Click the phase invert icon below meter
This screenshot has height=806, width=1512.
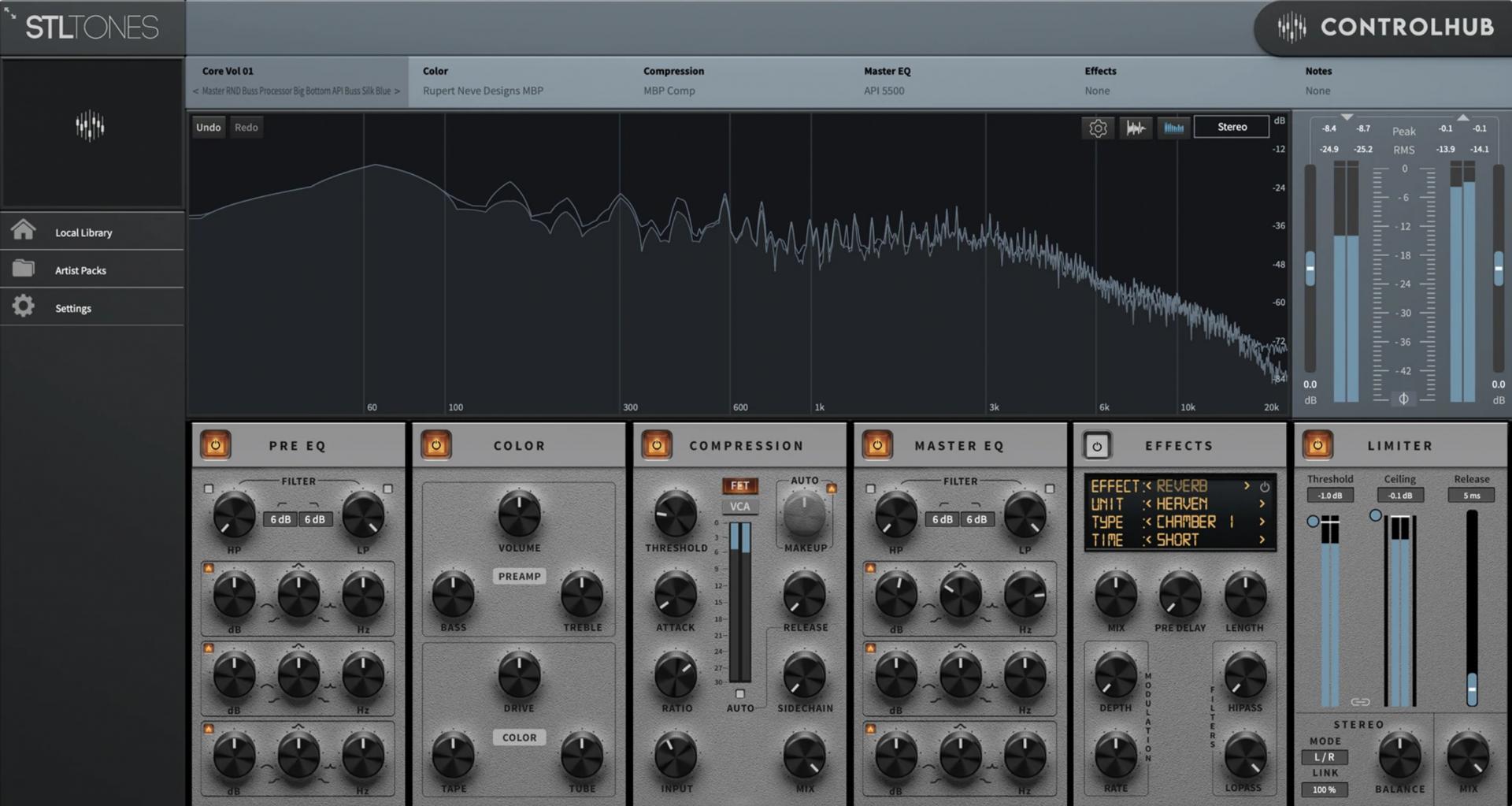pos(1403,399)
